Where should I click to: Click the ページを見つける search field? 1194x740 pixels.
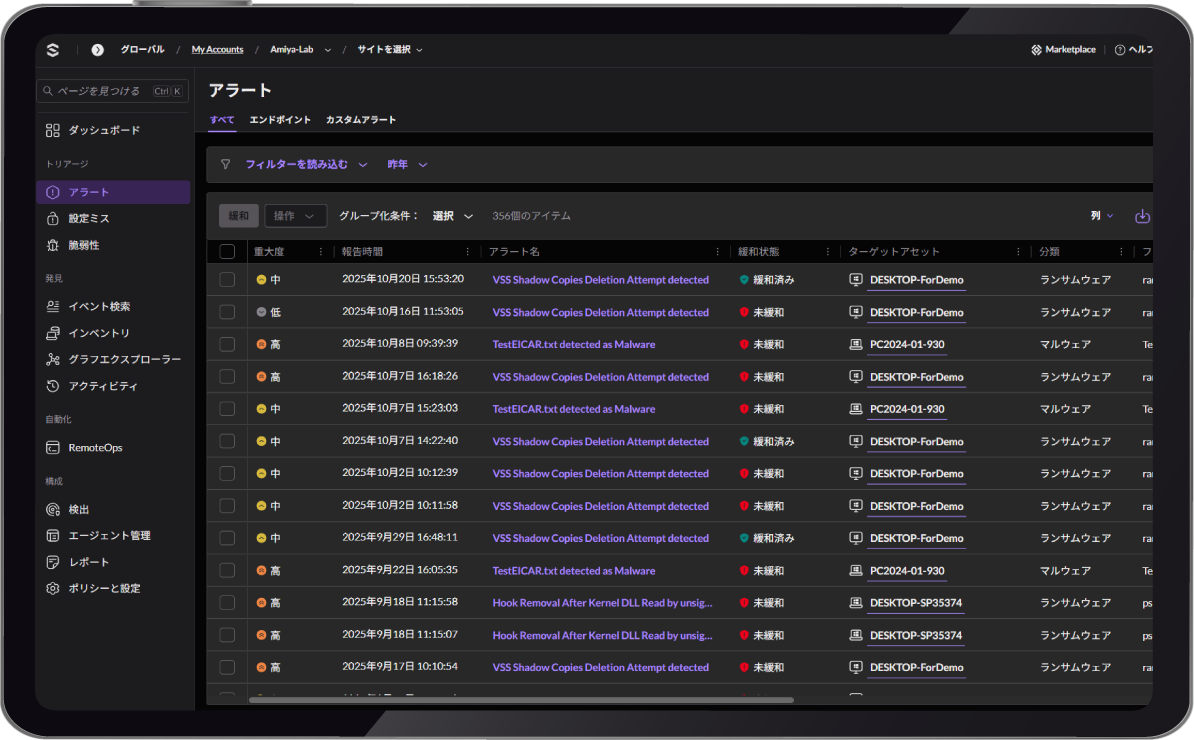[x=102, y=91]
